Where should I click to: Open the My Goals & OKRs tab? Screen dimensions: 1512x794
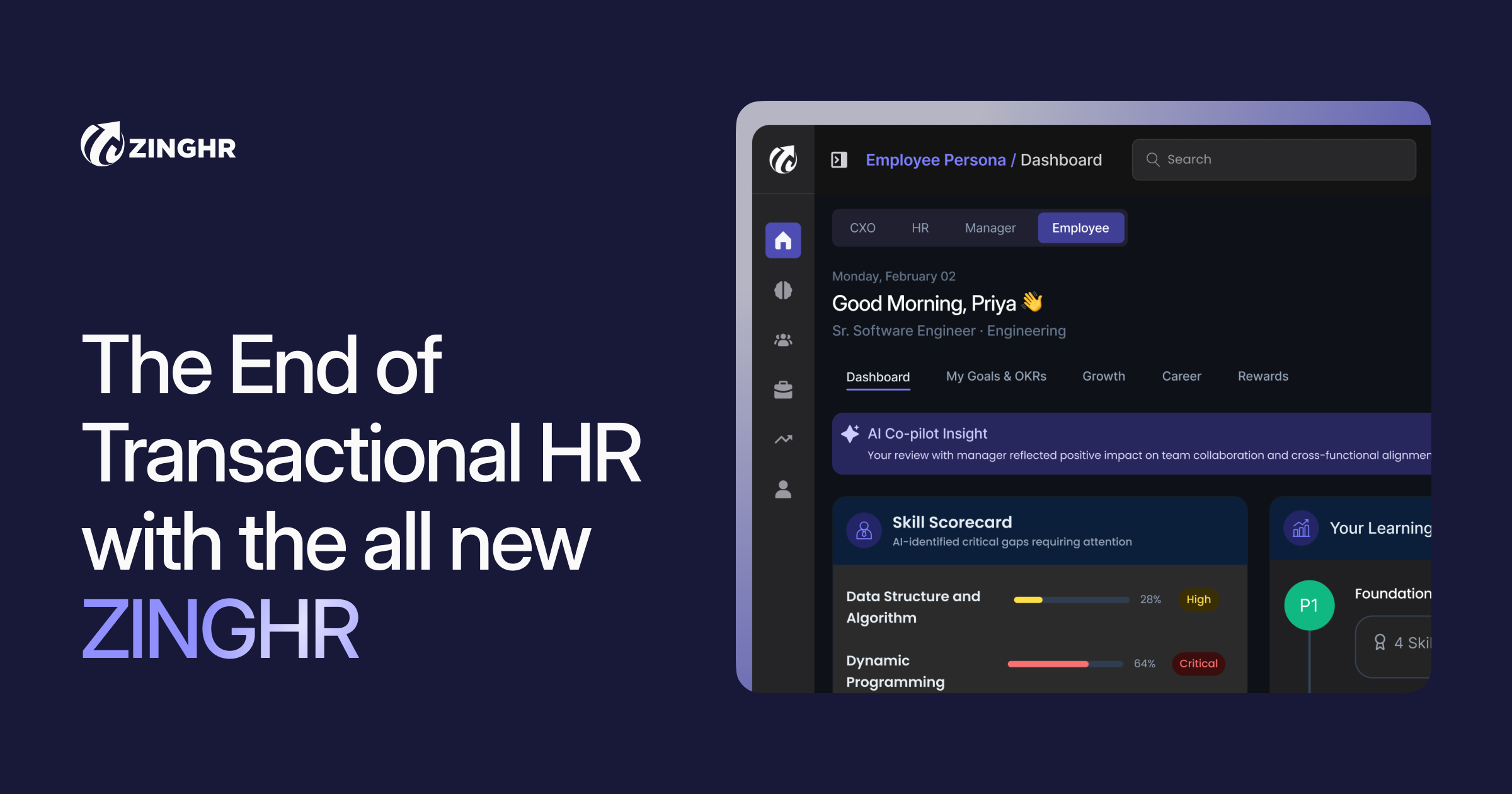(x=996, y=376)
